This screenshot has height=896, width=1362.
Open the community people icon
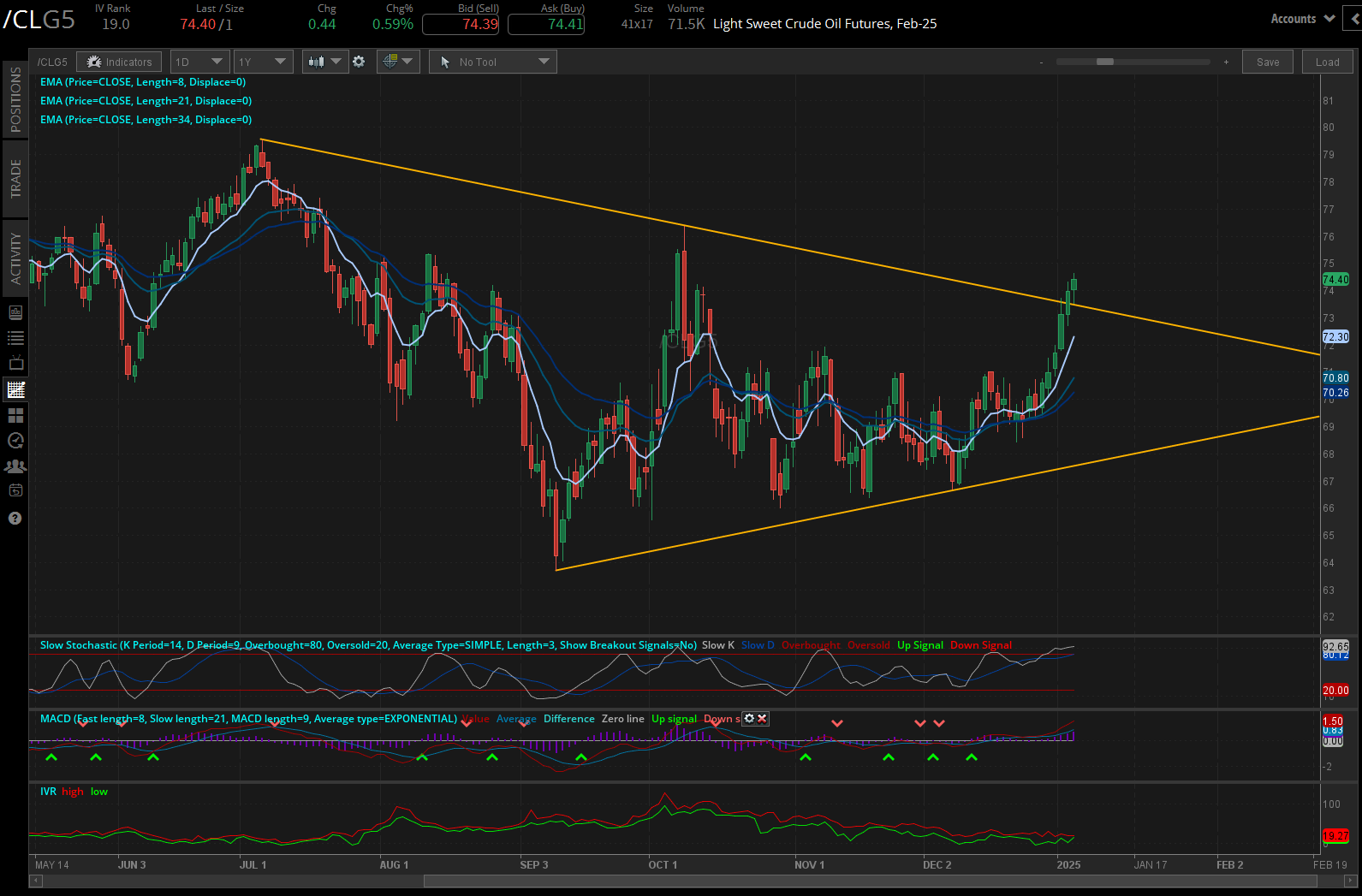click(15, 466)
